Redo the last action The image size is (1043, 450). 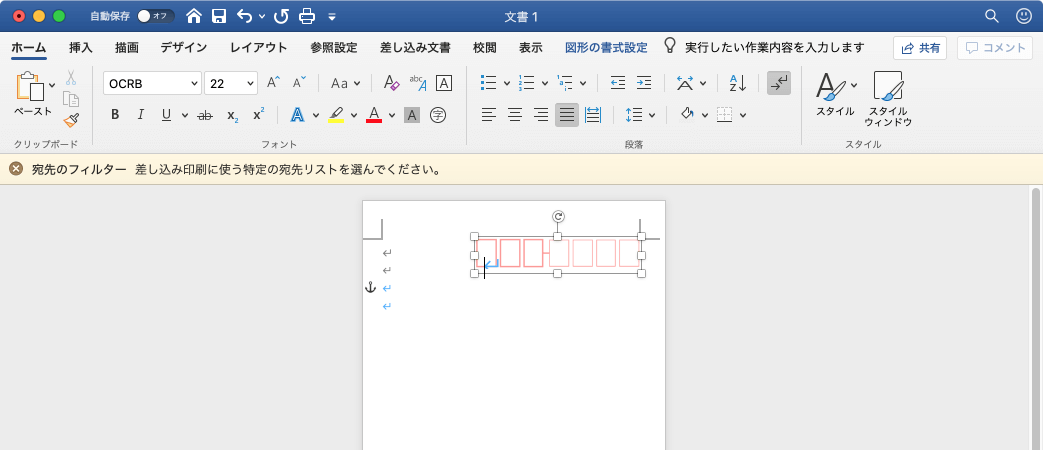281,16
